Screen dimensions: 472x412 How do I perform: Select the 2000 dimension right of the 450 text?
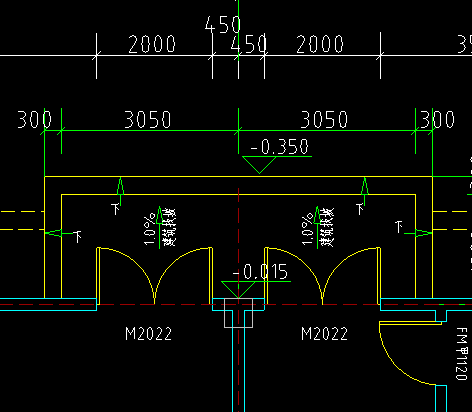(320, 44)
